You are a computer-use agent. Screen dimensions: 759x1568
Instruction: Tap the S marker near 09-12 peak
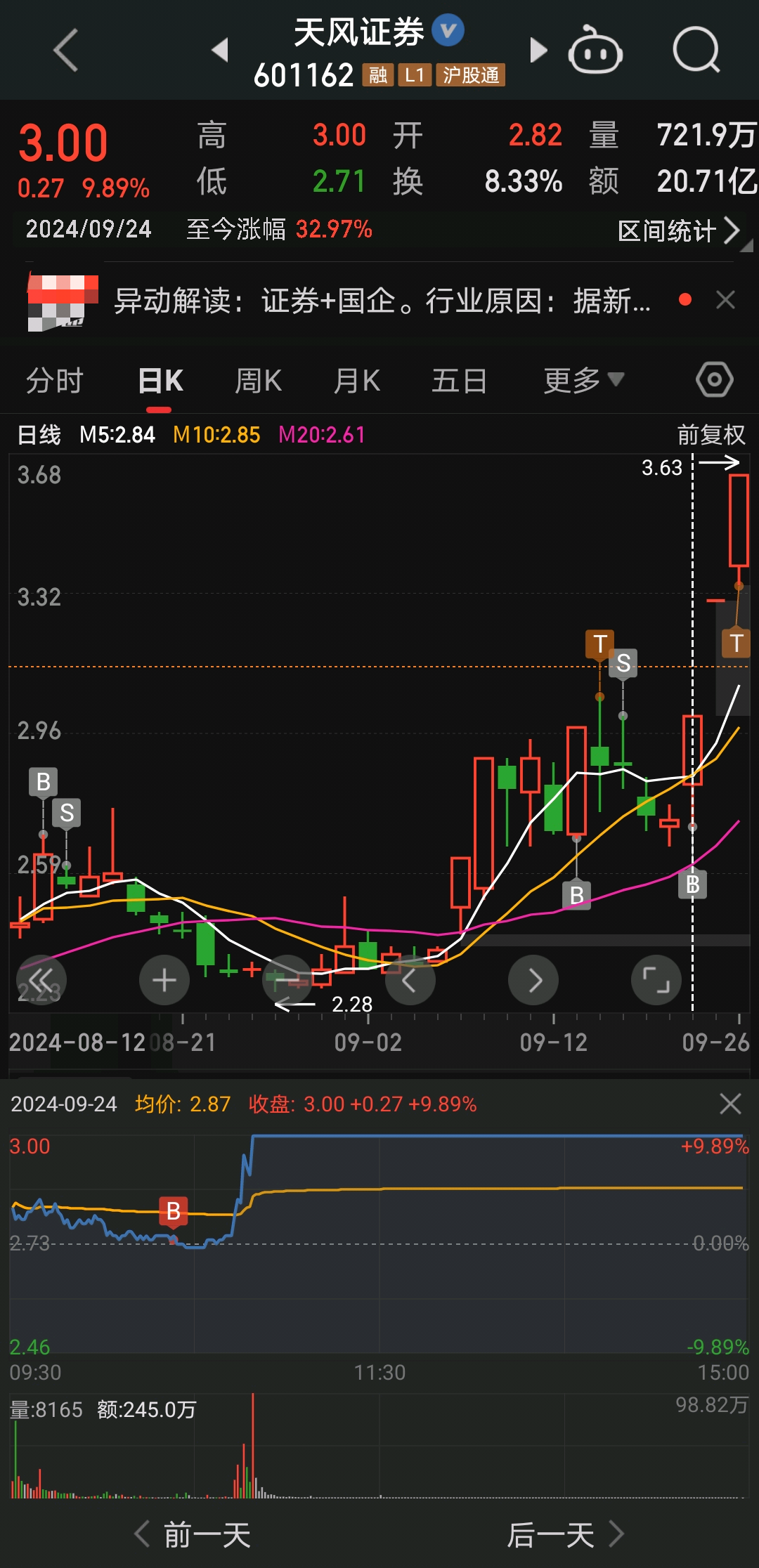tap(623, 662)
